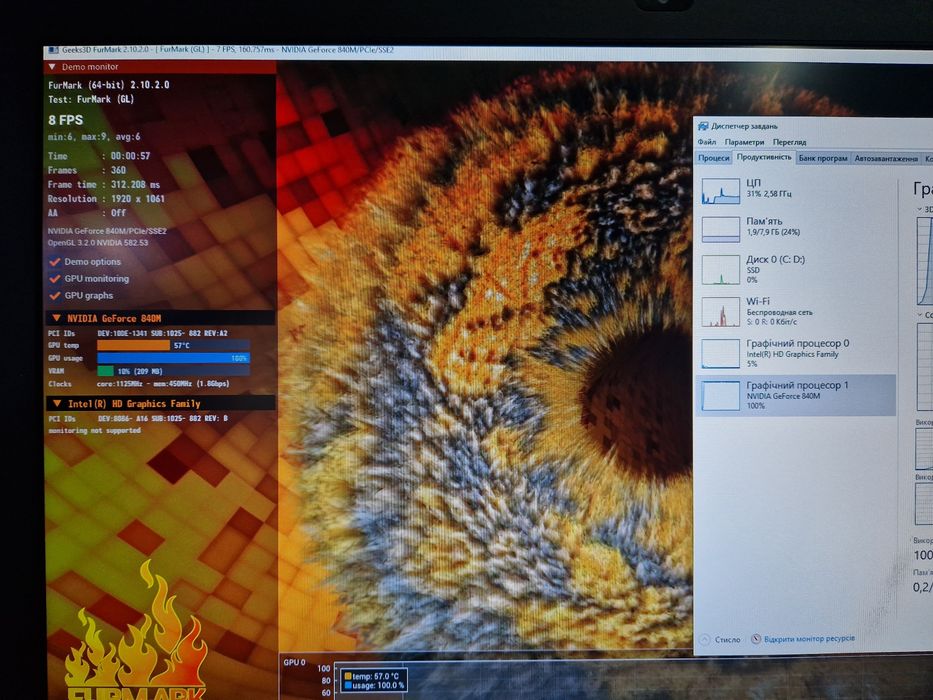Click the Frames 360 value
The image size is (933, 700).
point(118,170)
